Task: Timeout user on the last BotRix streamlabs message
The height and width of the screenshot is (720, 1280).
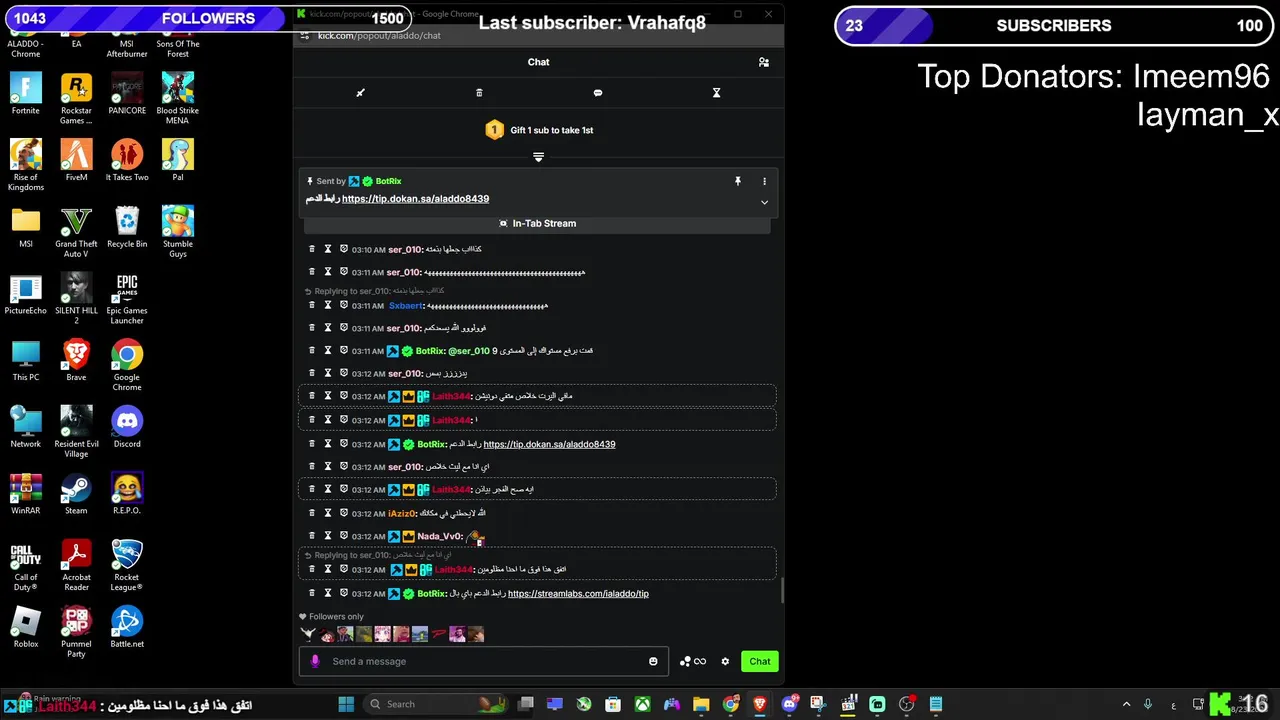Action: (x=328, y=594)
